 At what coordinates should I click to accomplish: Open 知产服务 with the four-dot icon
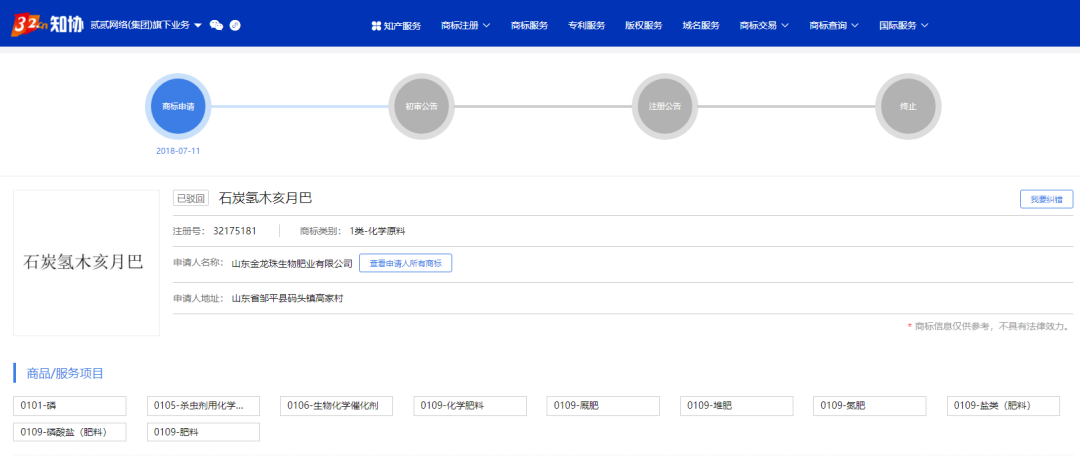(396, 25)
